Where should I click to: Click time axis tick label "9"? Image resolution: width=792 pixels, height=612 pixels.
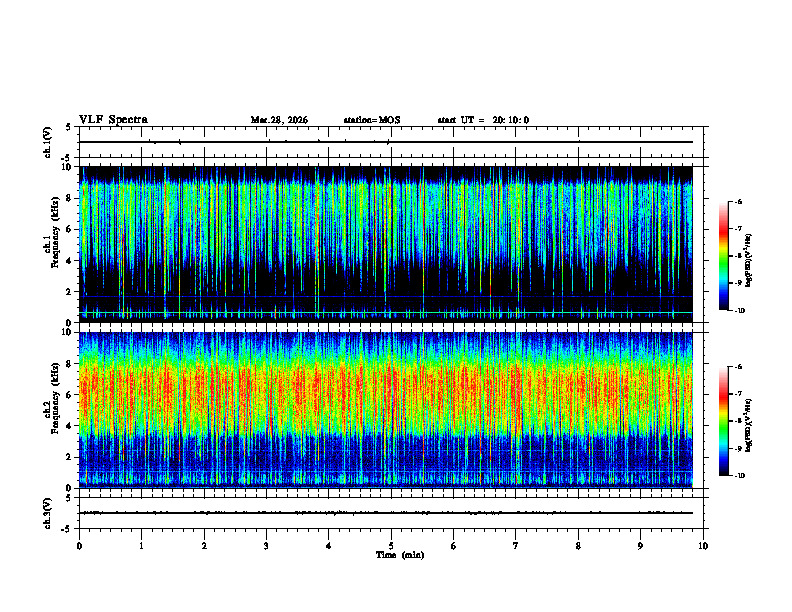click(x=640, y=546)
